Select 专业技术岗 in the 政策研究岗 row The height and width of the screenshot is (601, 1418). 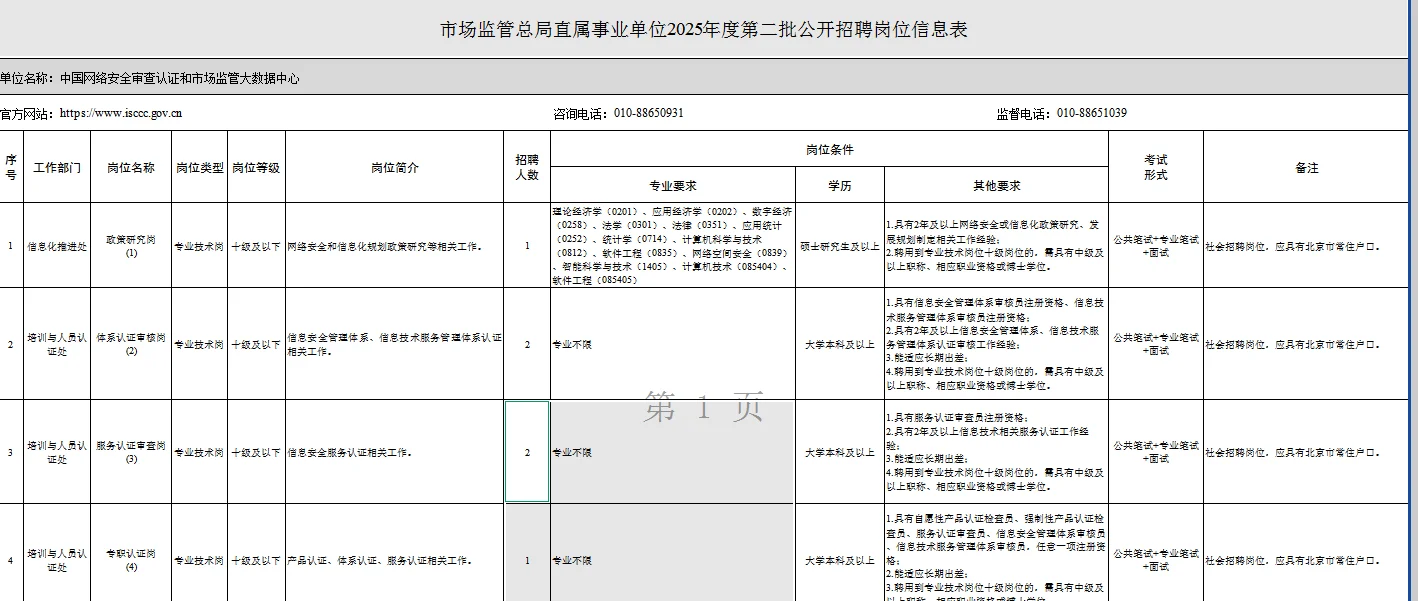pyautogui.click(x=199, y=245)
